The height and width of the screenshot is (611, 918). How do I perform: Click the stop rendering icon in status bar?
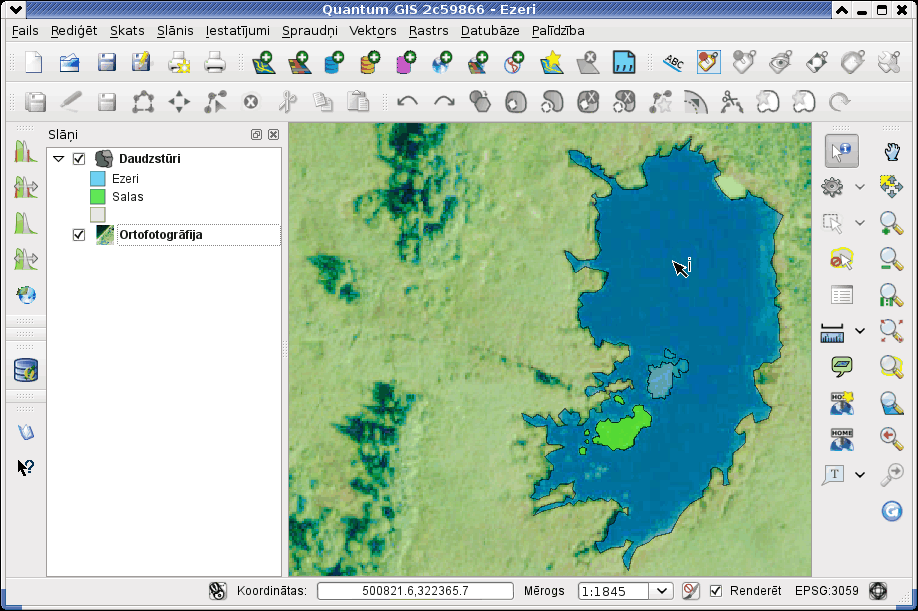click(691, 591)
